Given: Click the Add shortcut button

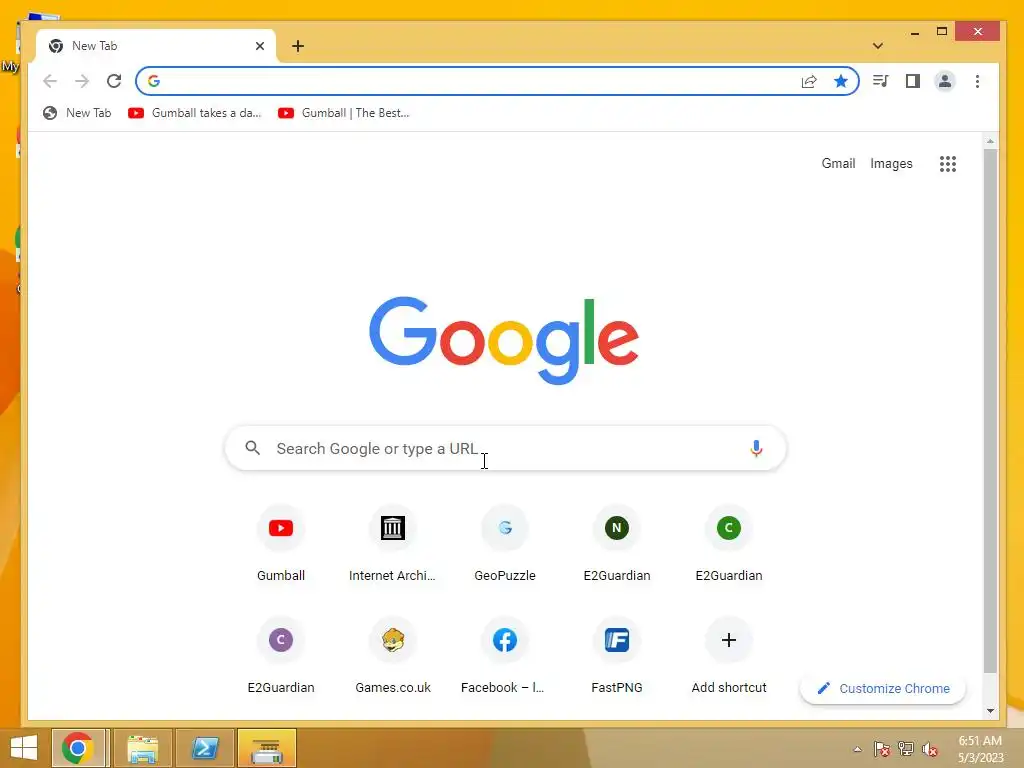Looking at the screenshot, I should tap(729, 656).
